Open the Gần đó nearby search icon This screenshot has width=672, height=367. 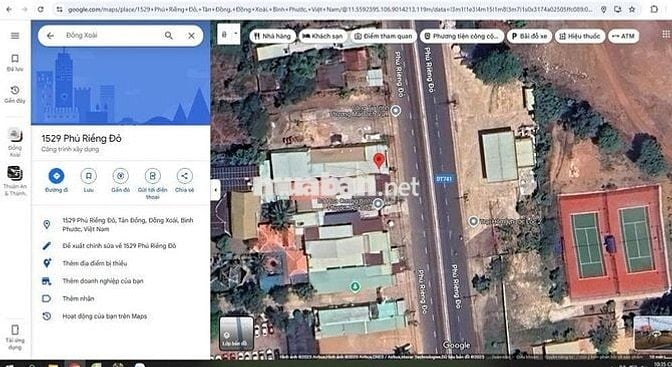(x=120, y=176)
